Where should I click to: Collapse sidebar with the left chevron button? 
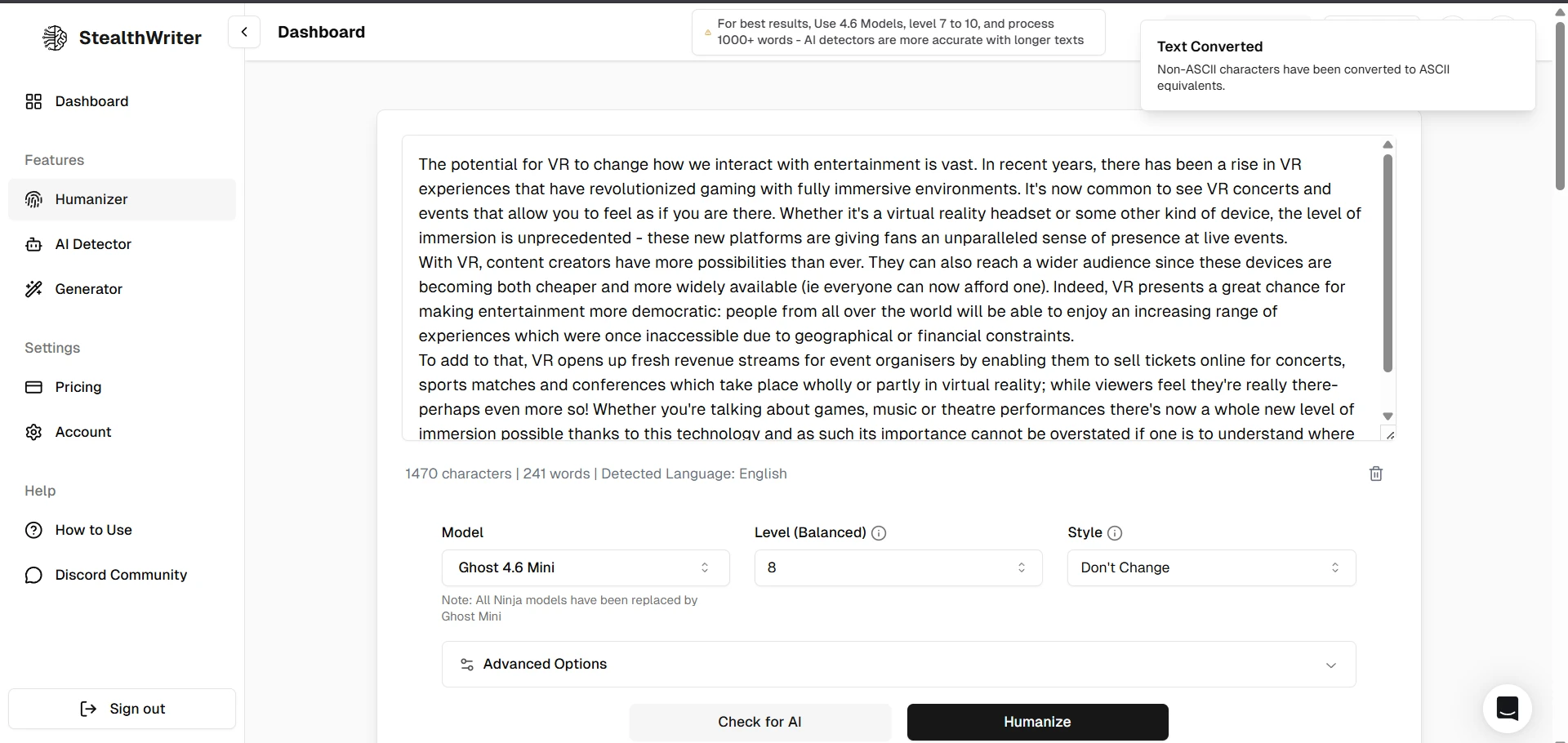244,32
